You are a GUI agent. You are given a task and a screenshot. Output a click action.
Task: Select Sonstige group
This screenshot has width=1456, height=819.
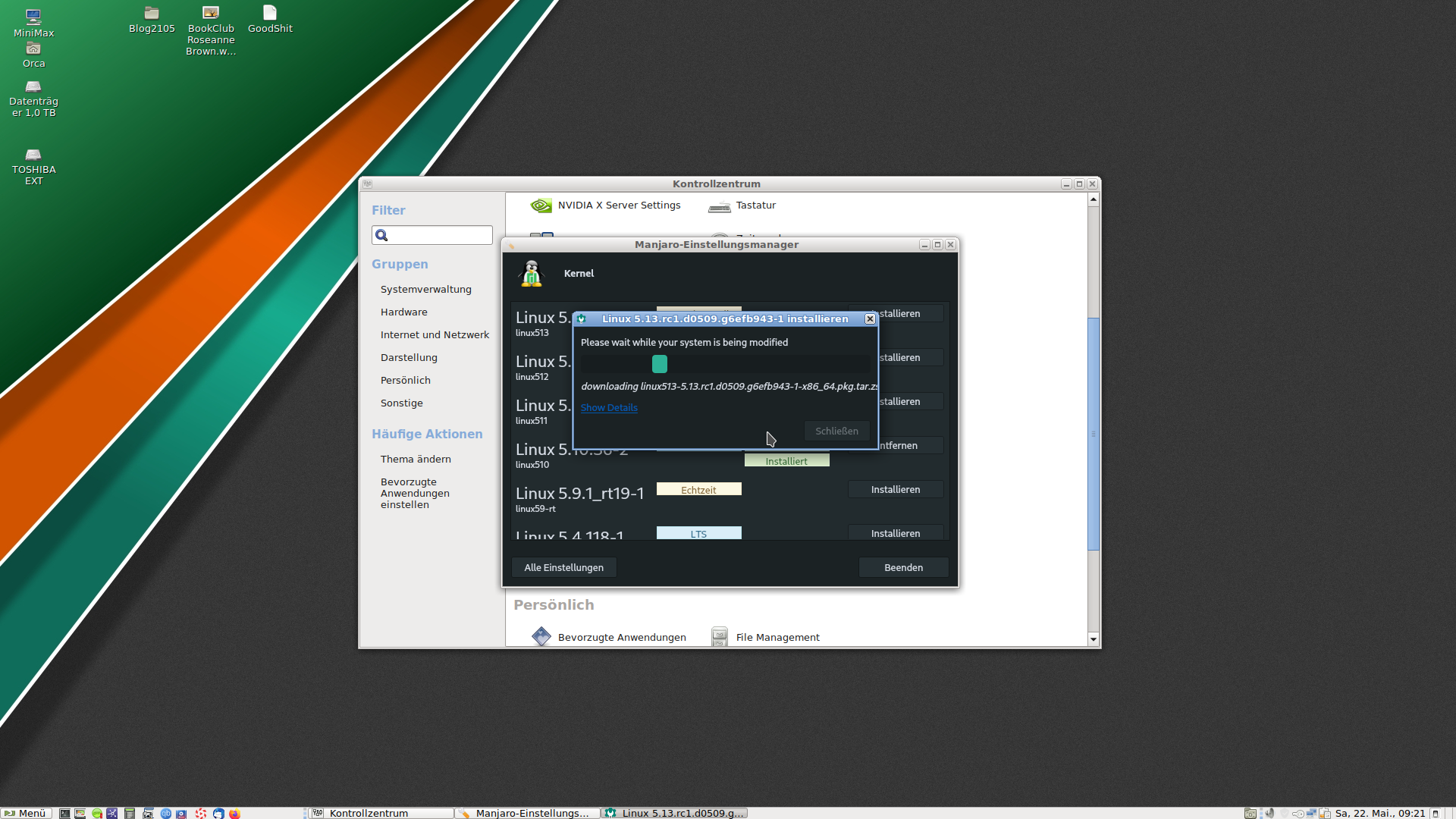click(402, 403)
